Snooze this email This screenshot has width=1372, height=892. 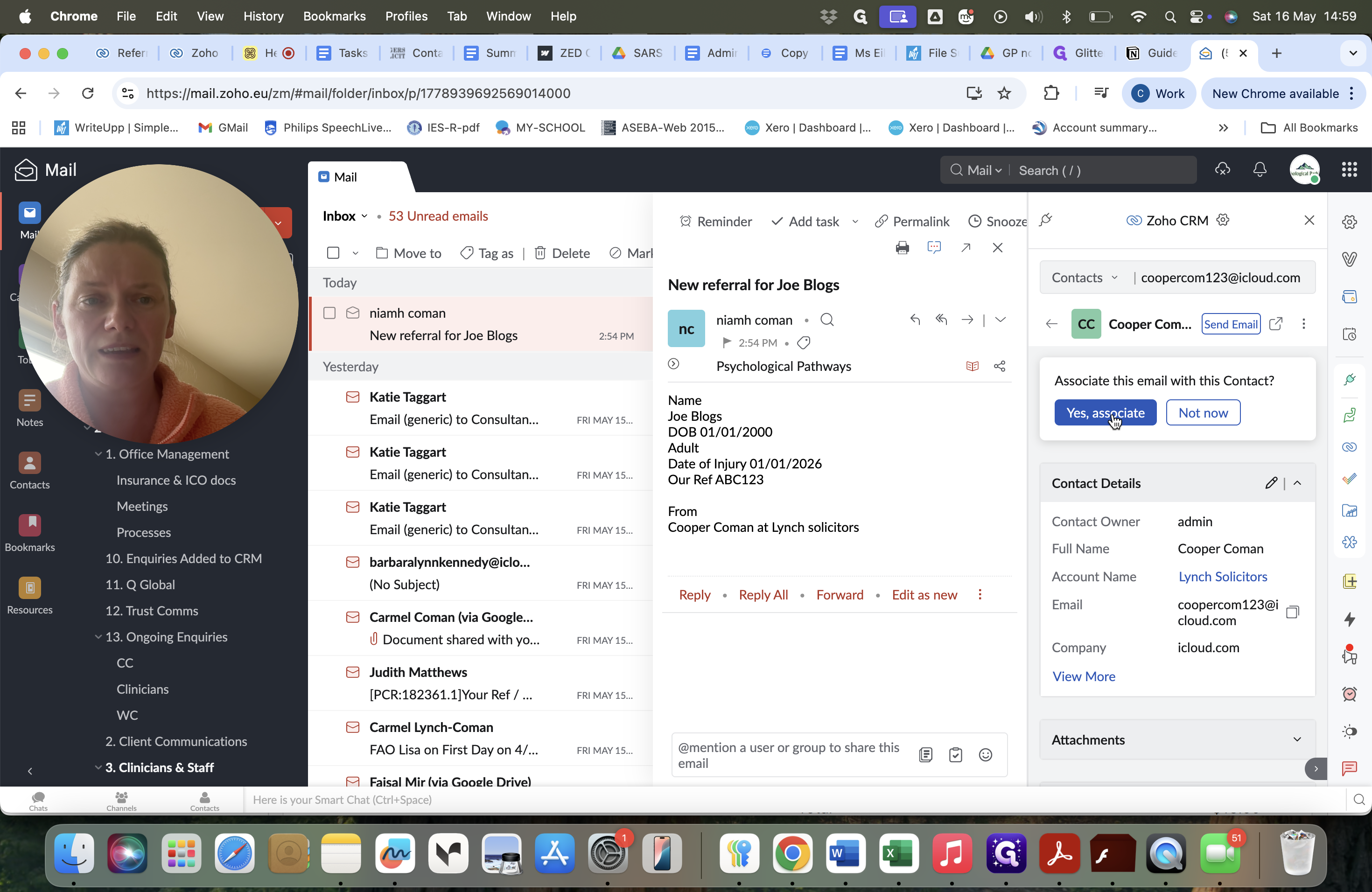997,221
